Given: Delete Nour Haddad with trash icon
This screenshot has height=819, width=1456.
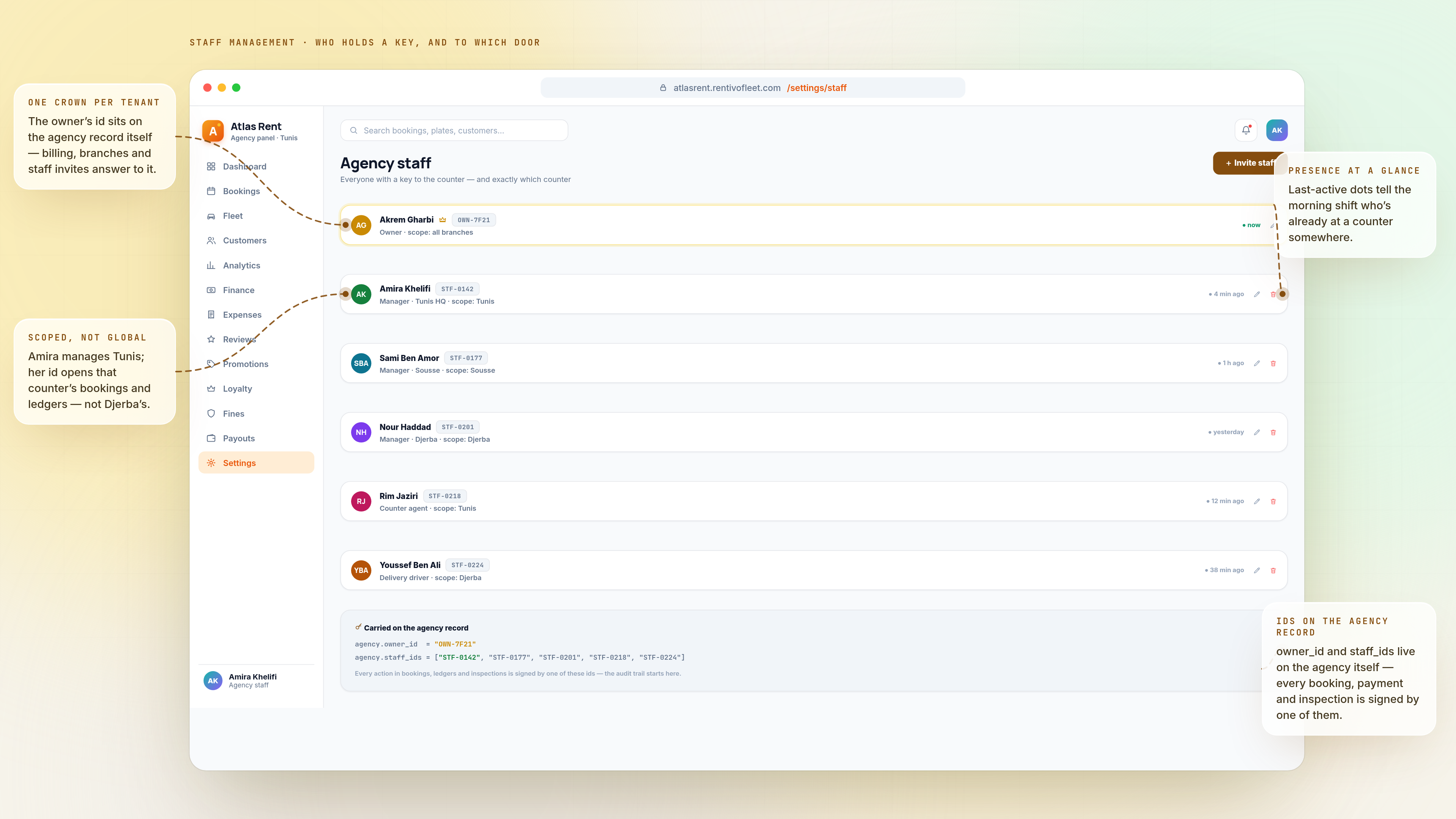Looking at the screenshot, I should coord(1274,432).
